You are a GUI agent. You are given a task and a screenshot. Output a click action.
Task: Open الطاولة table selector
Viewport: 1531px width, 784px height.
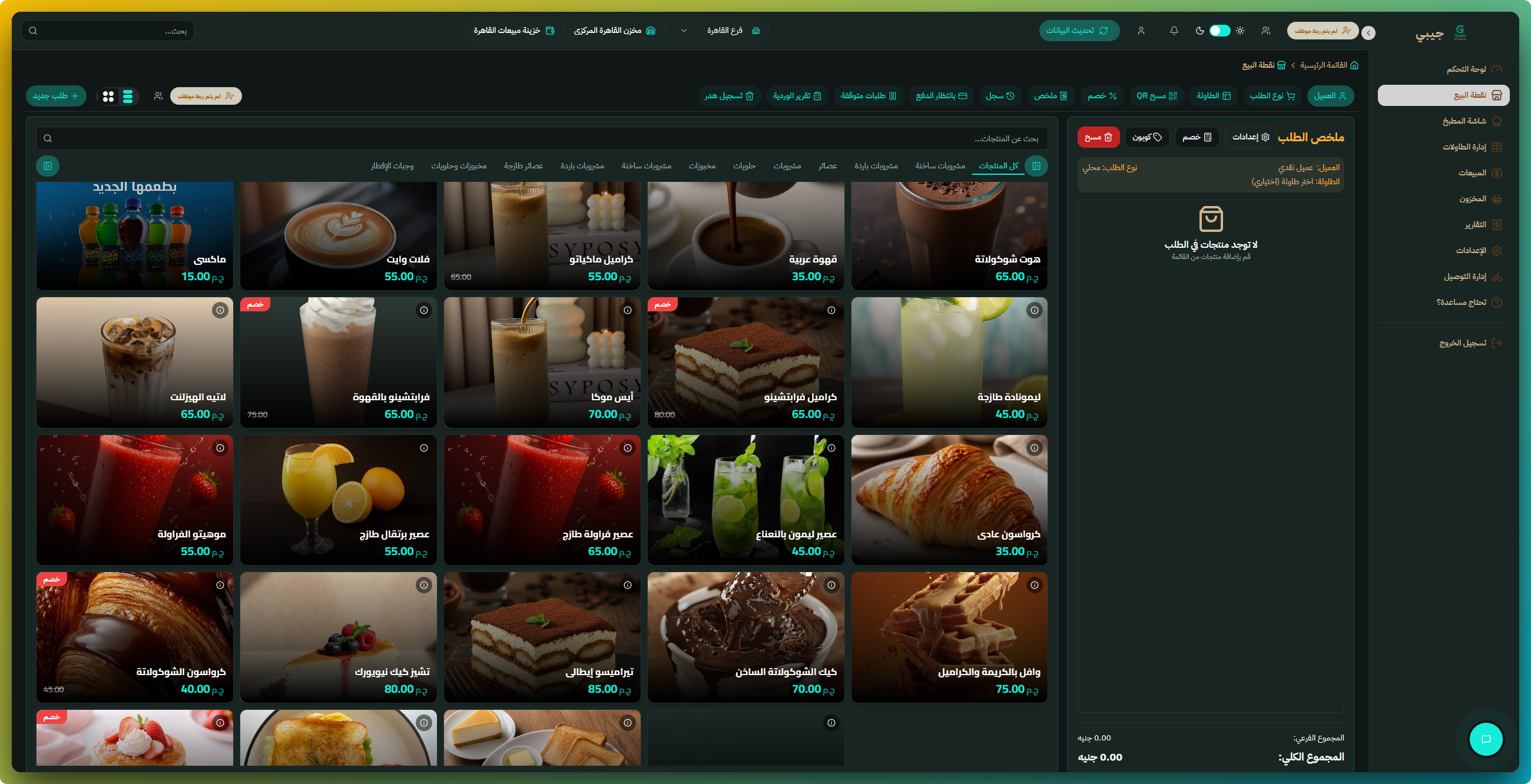click(x=1214, y=95)
